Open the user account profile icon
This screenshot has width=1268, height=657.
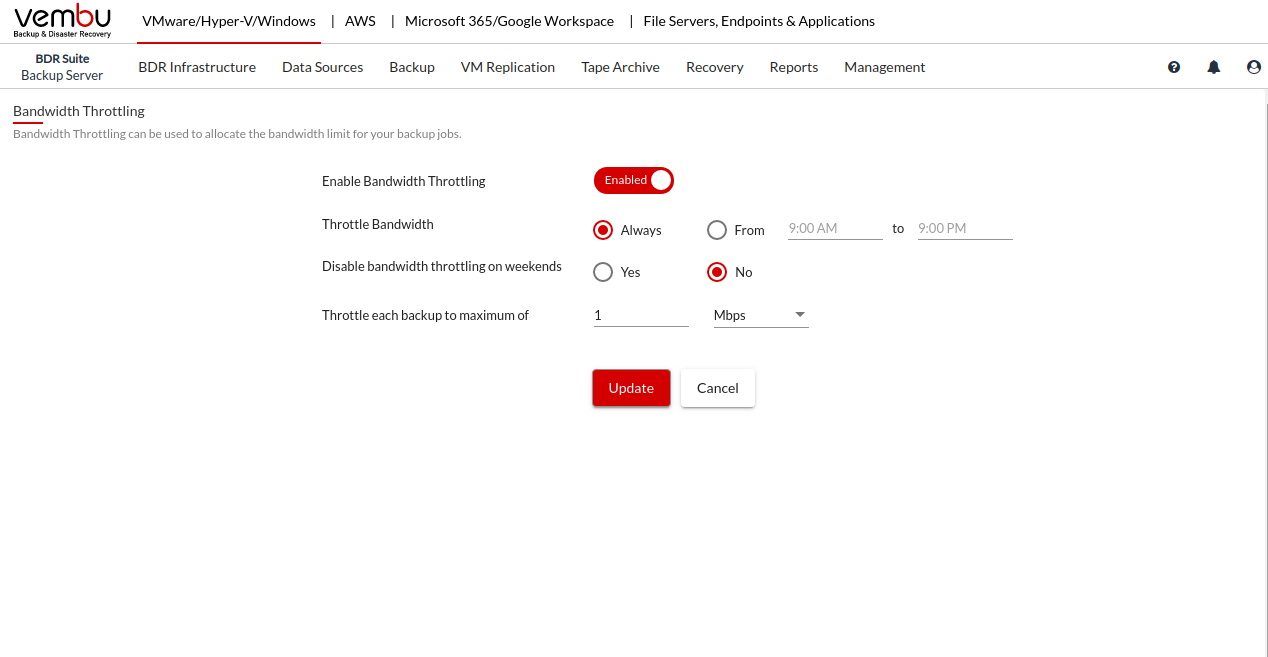(x=1254, y=67)
